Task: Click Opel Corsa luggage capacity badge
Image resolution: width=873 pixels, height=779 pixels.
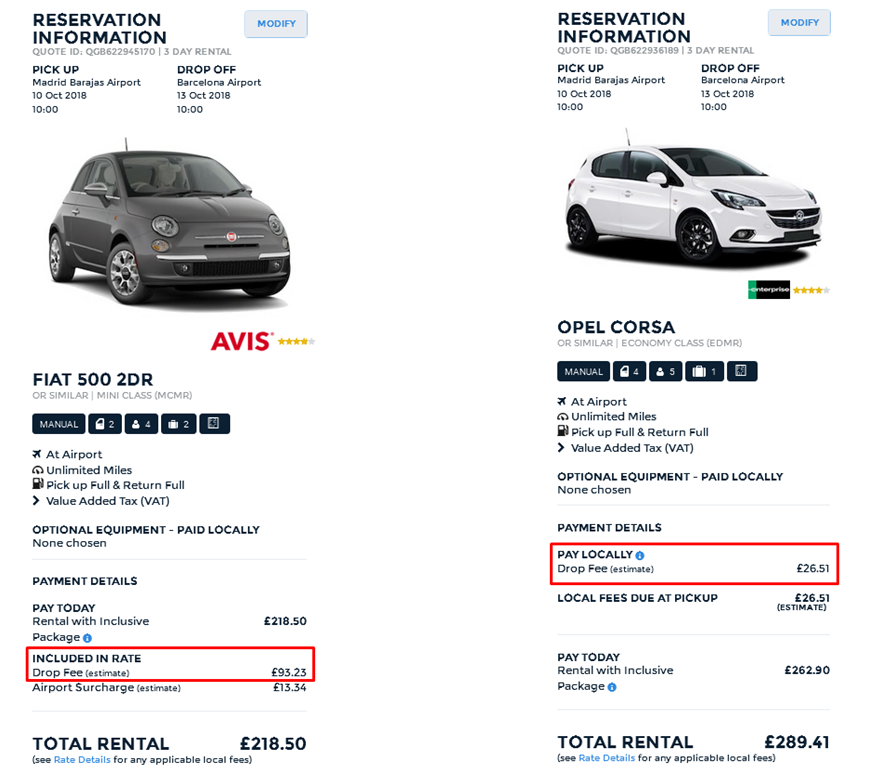Action: 705,371
